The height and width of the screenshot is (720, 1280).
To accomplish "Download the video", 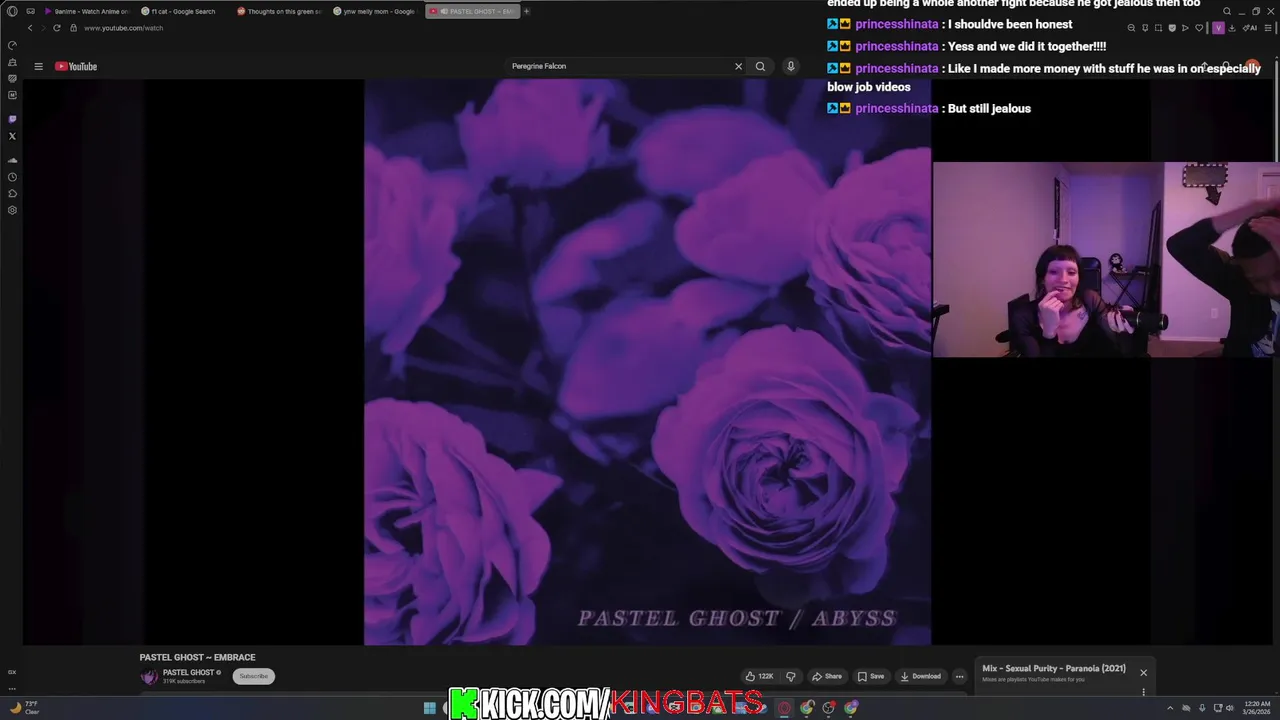I will pos(921,676).
